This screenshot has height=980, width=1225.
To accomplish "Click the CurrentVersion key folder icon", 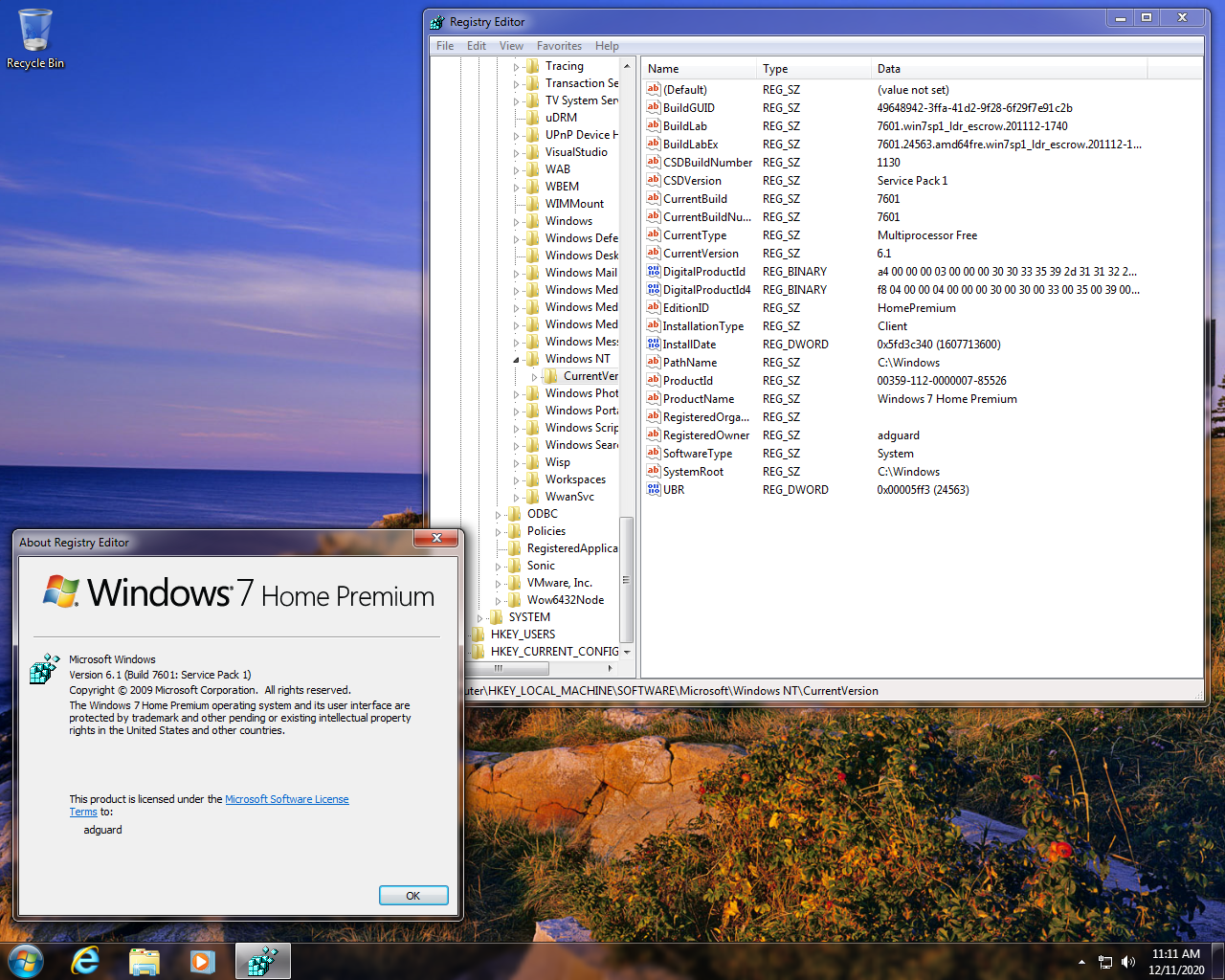I will tap(551, 376).
